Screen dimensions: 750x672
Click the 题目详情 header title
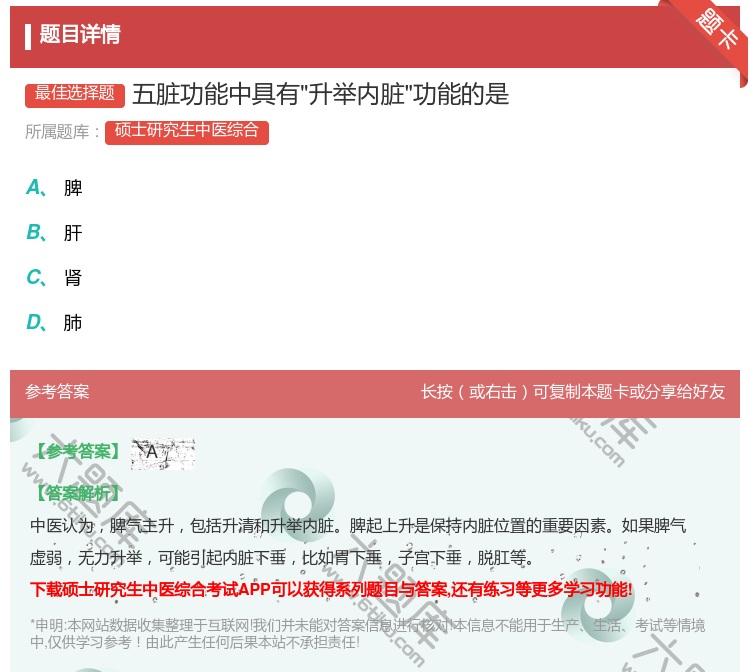80,34
